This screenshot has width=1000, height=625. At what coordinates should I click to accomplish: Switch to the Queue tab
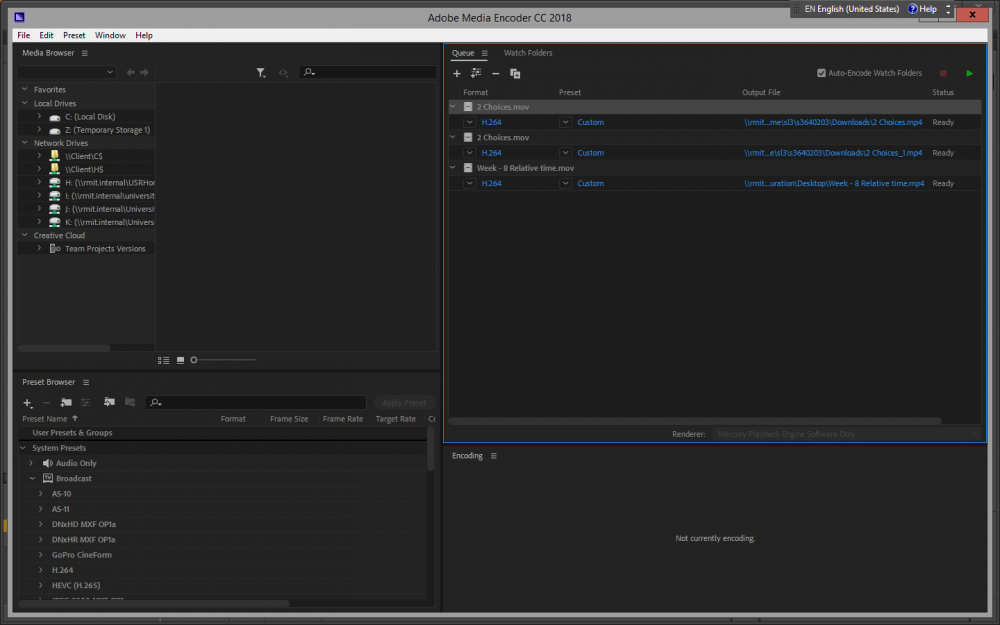[x=463, y=53]
